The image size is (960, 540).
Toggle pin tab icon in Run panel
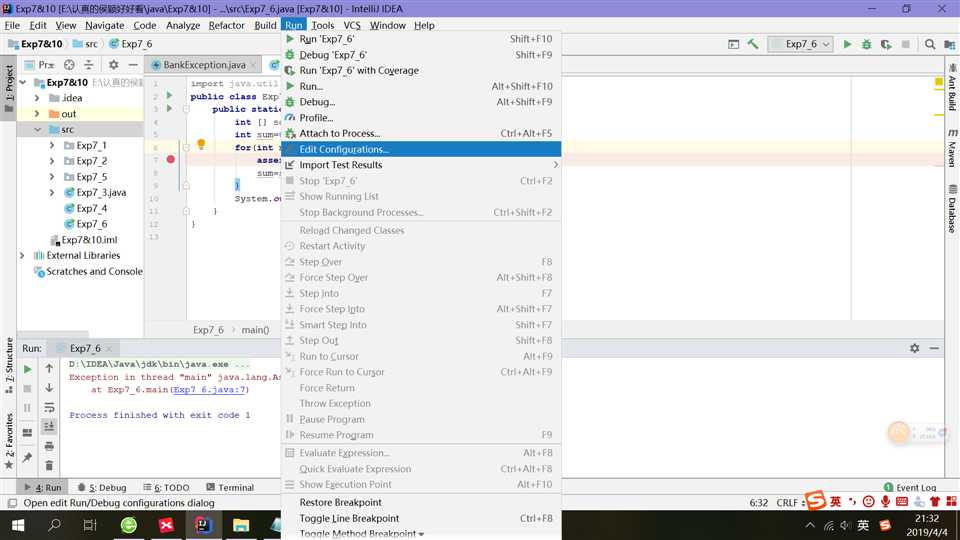point(27,457)
